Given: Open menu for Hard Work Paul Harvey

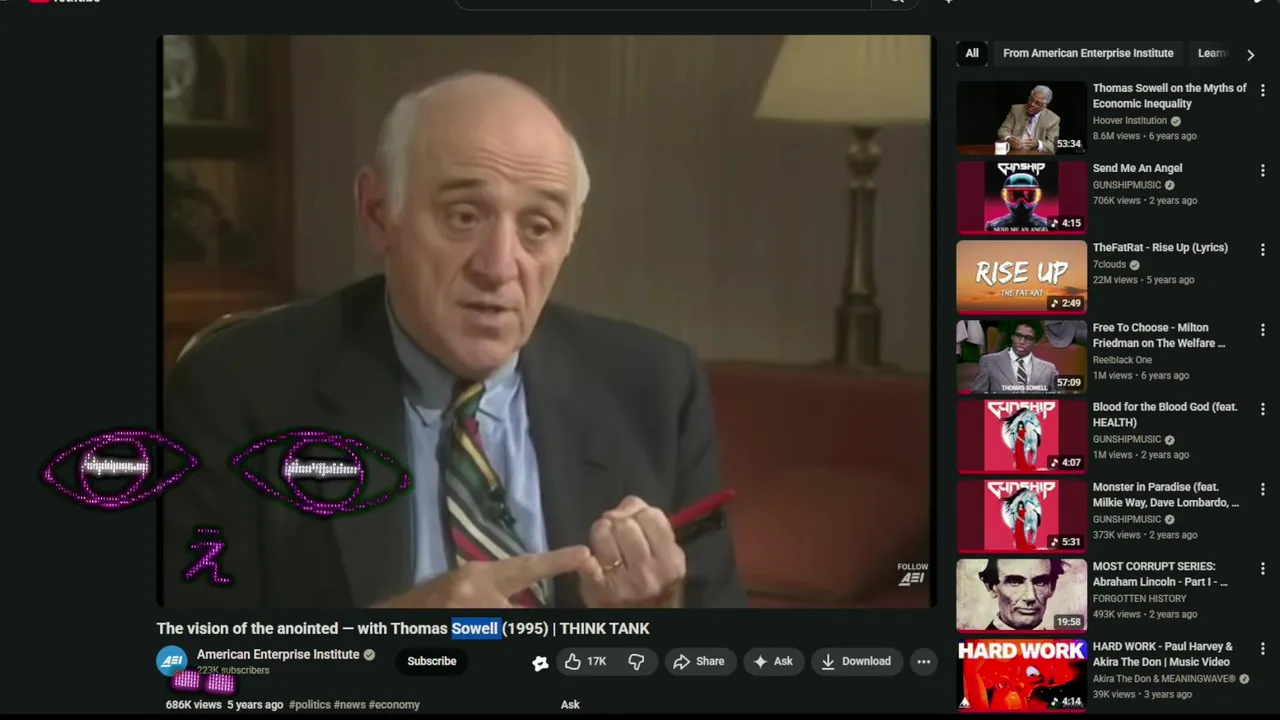Looking at the screenshot, I should tap(1262, 648).
